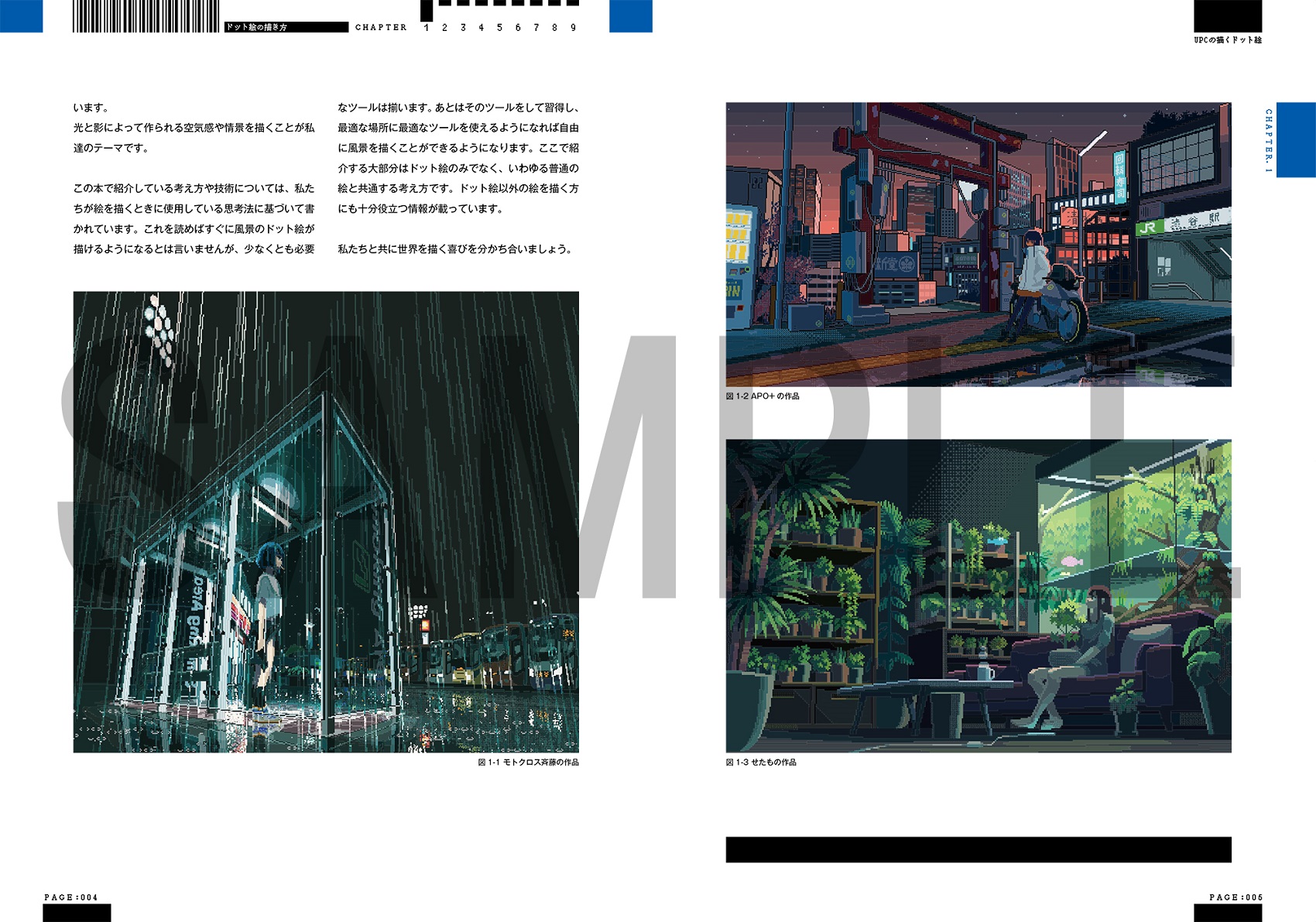This screenshot has height=922, width=1316.
Task: Select chapter number 5 in the header
Action: coord(499,28)
